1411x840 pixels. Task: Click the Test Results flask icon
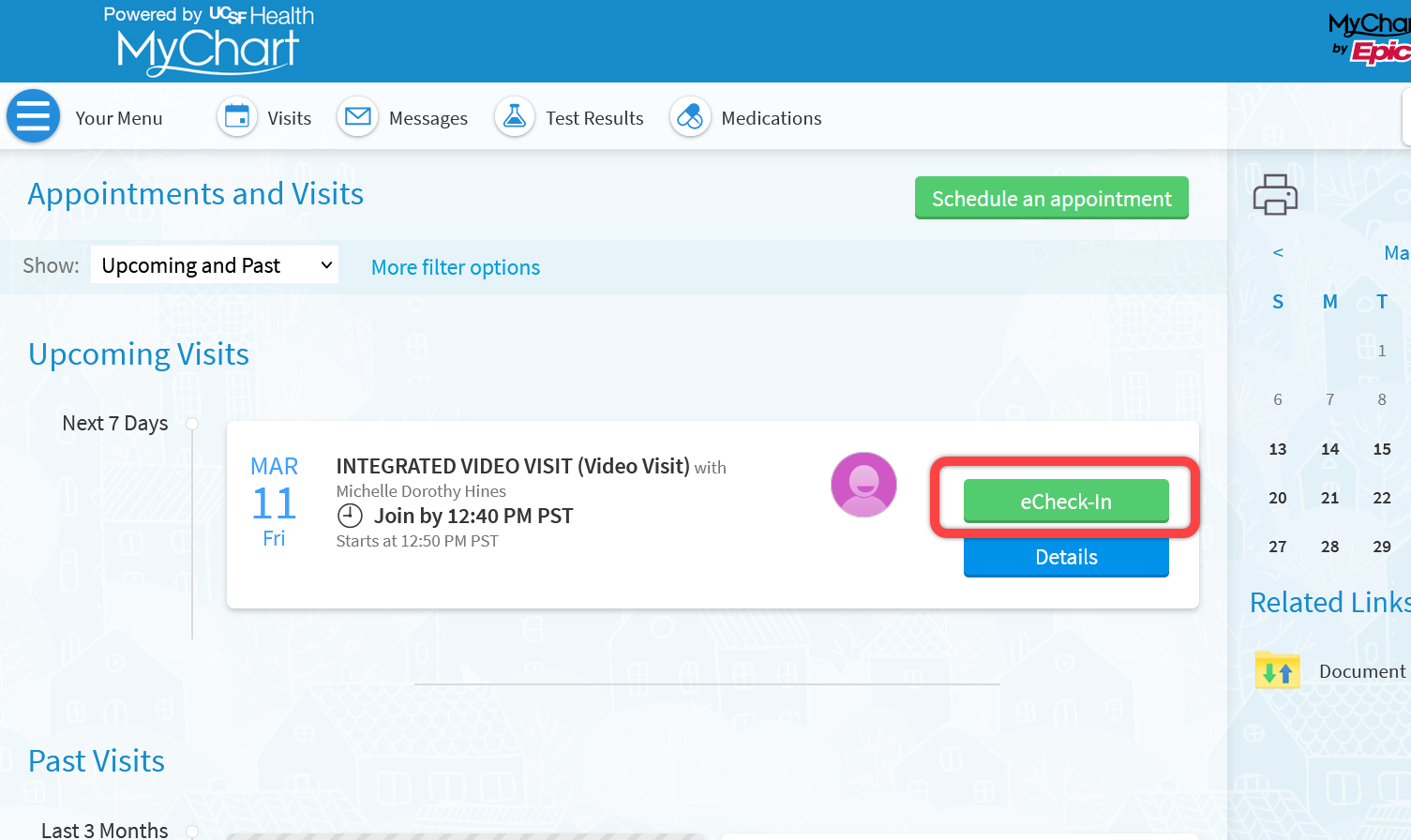tap(515, 117)
